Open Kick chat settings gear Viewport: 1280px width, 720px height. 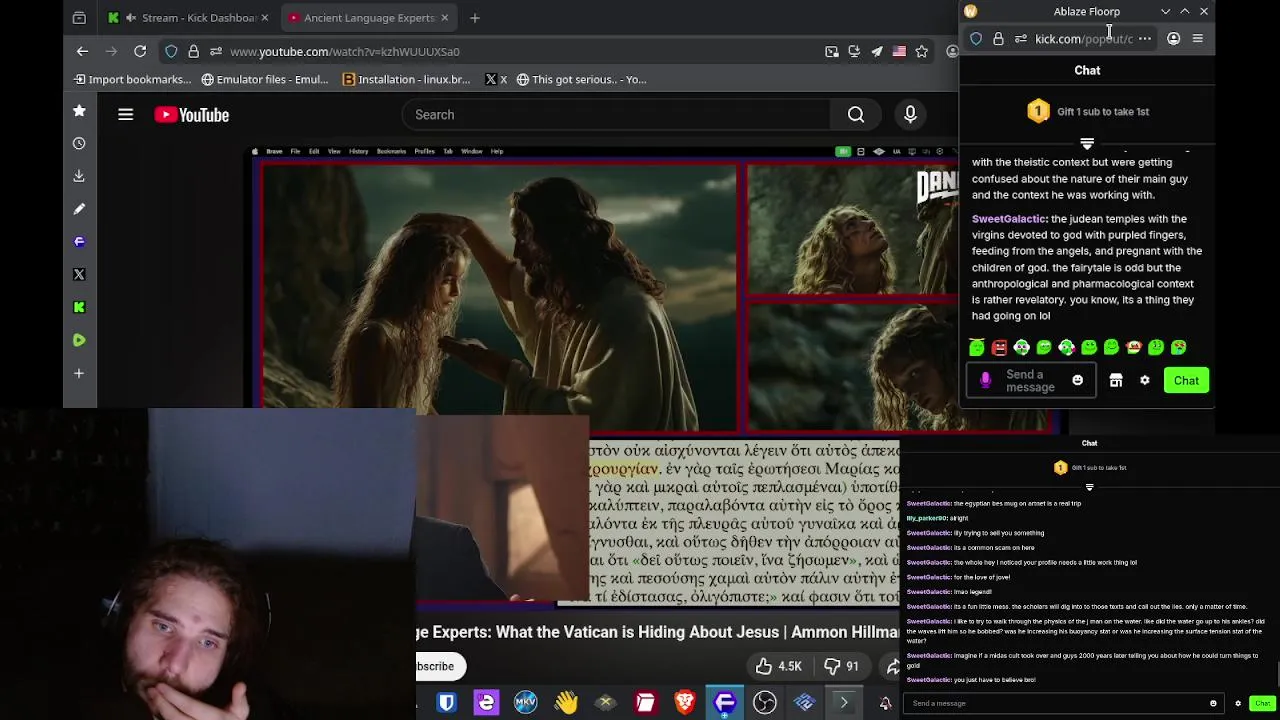click(1144, 380)
